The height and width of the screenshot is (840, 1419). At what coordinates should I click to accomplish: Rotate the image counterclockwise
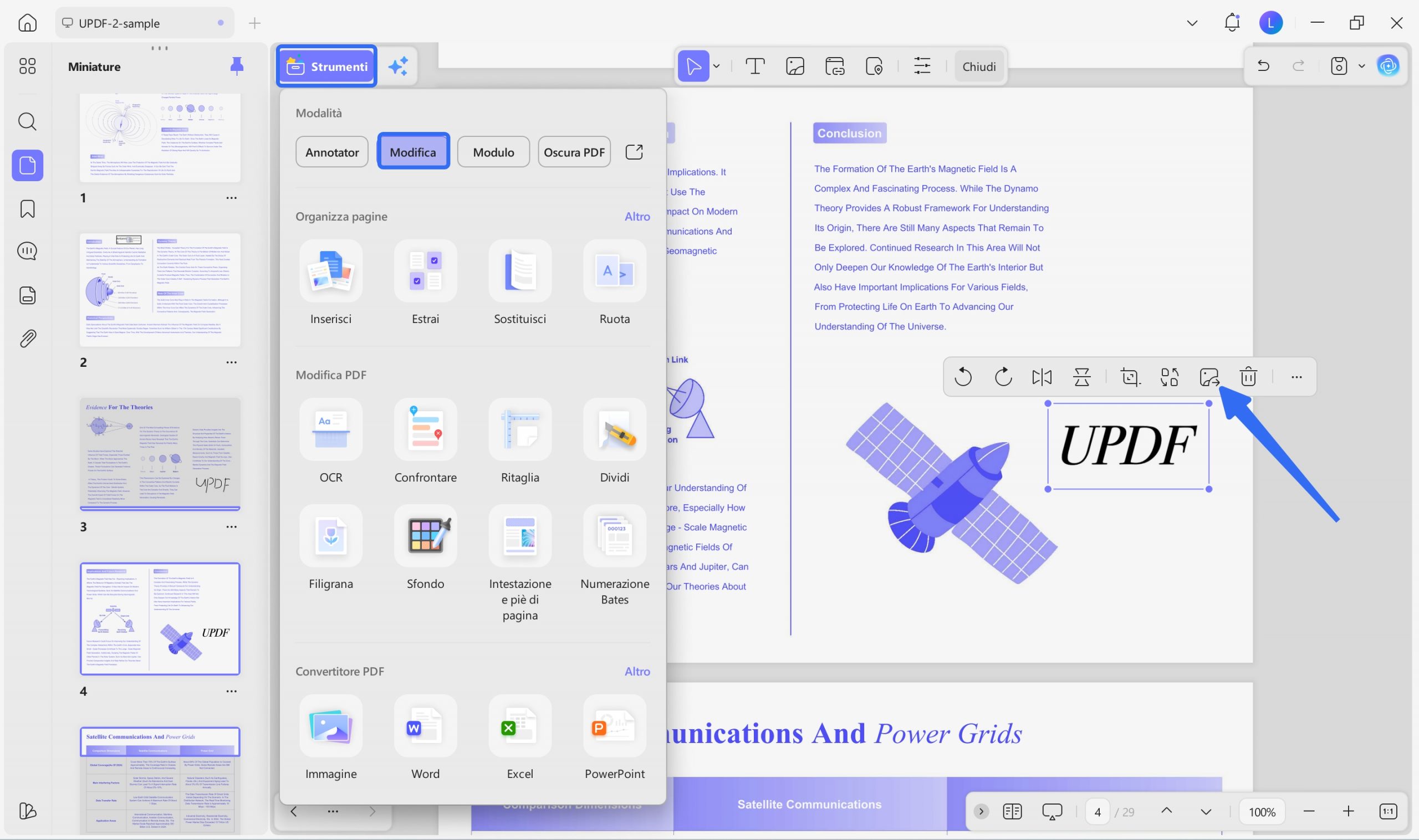coord(963,376)
